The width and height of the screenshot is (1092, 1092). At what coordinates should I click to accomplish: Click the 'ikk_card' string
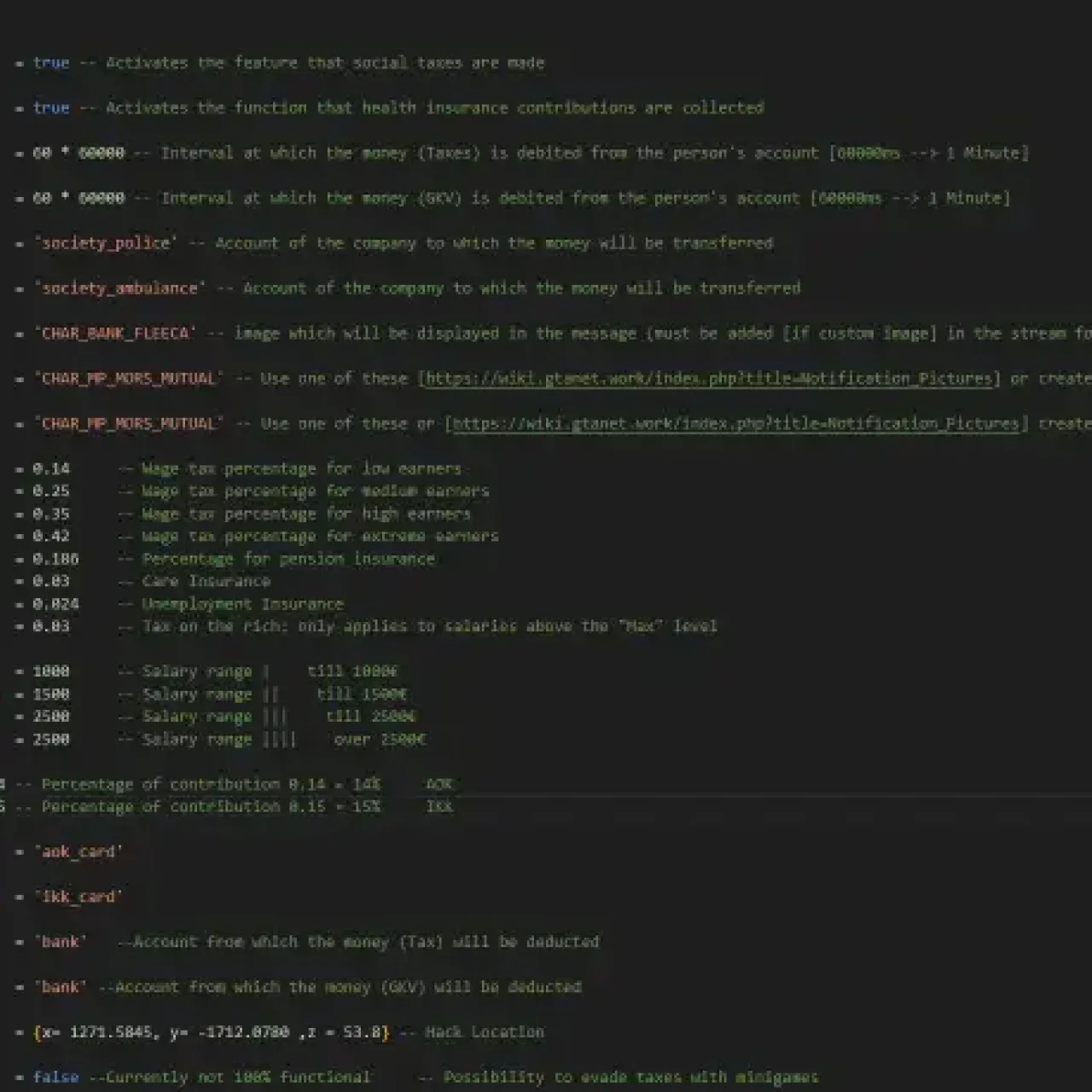[x=78, y=897]
